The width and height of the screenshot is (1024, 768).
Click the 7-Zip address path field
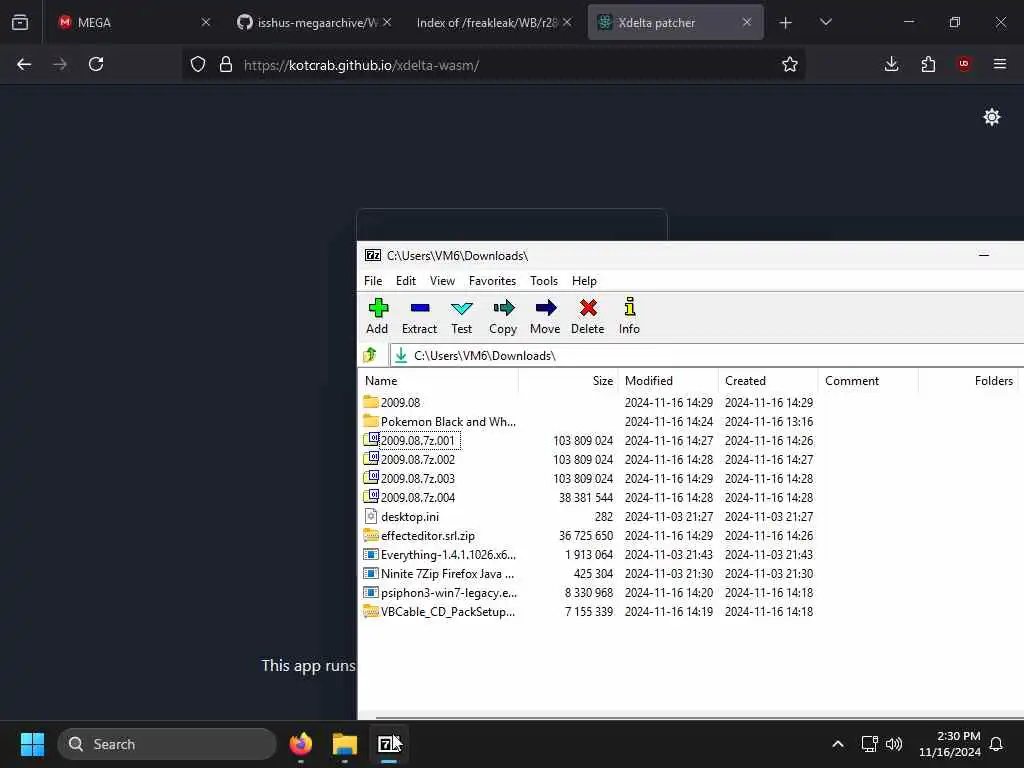[707, 355]
